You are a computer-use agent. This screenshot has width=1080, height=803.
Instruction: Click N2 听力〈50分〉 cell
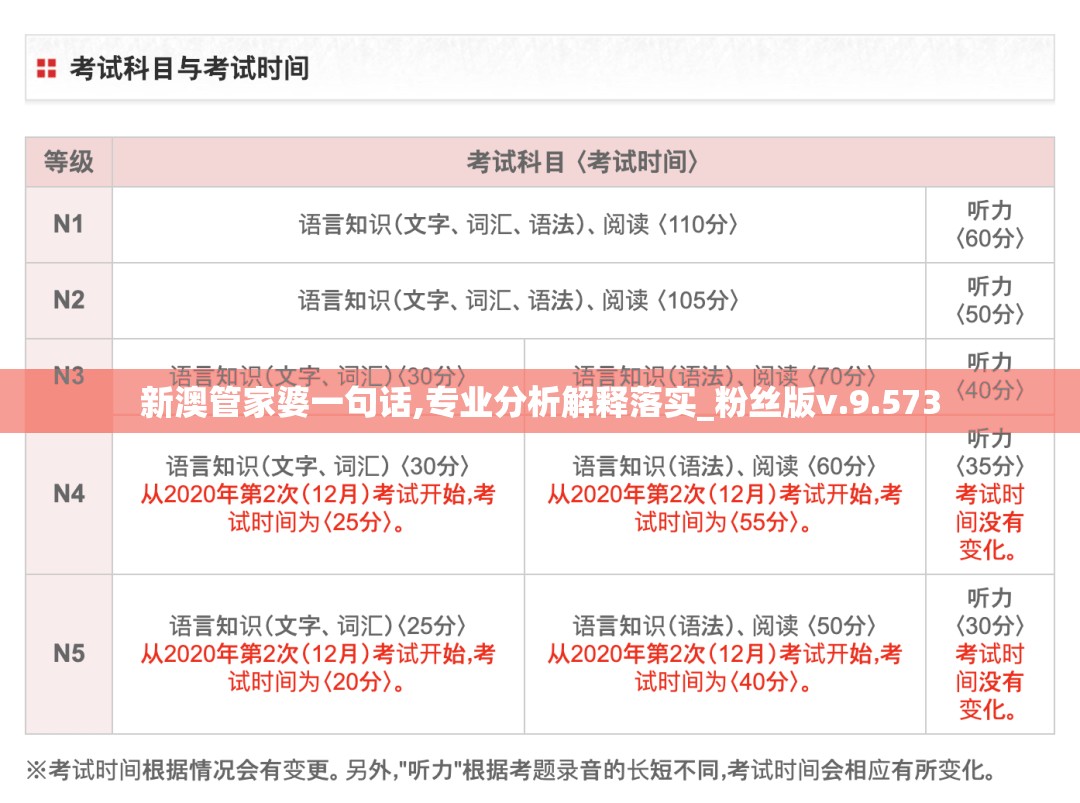[990, 300]
